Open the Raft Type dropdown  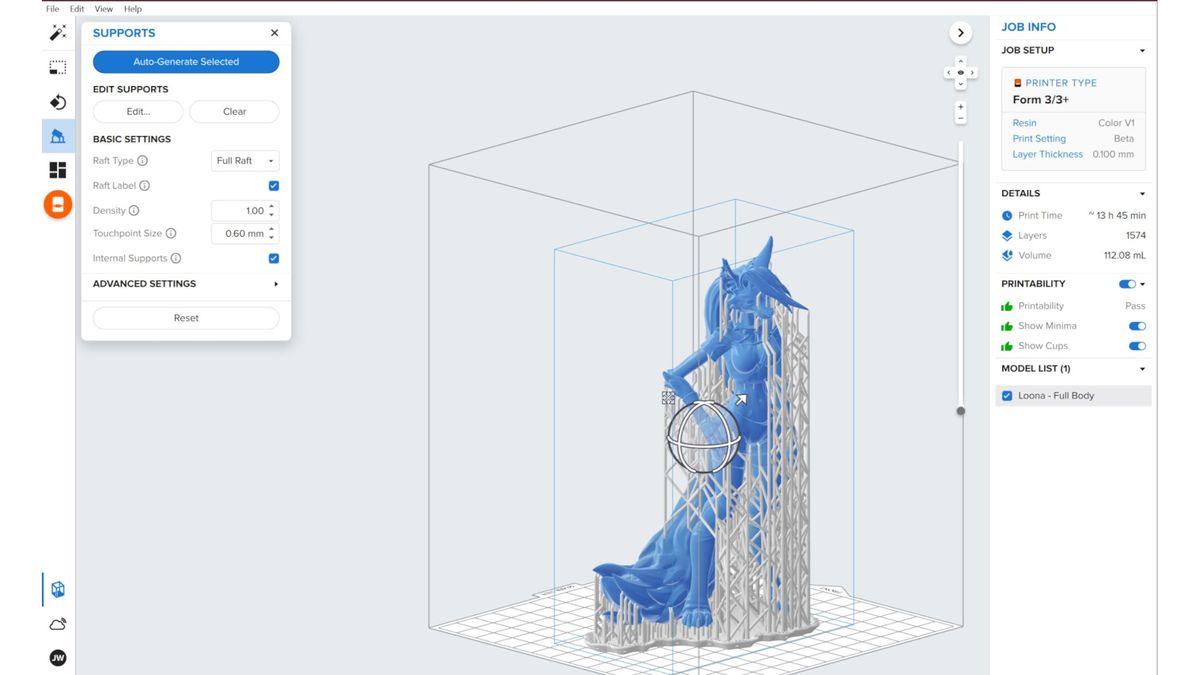pyautogui.click(x=244, y=160)
